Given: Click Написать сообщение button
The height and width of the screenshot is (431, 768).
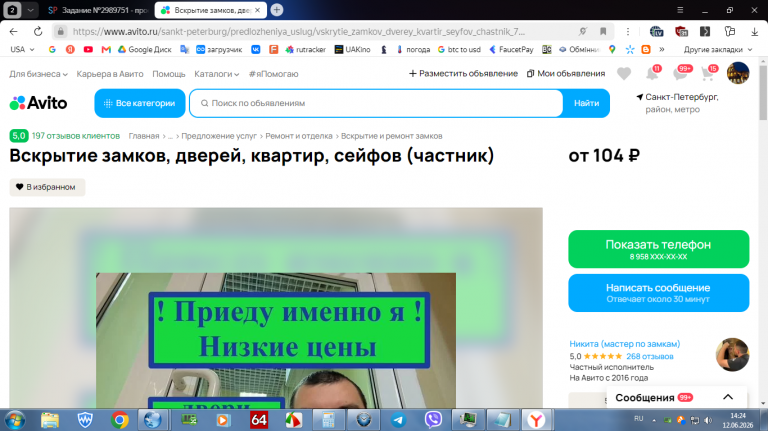Looking at the screenshot, I should [658, 293].
